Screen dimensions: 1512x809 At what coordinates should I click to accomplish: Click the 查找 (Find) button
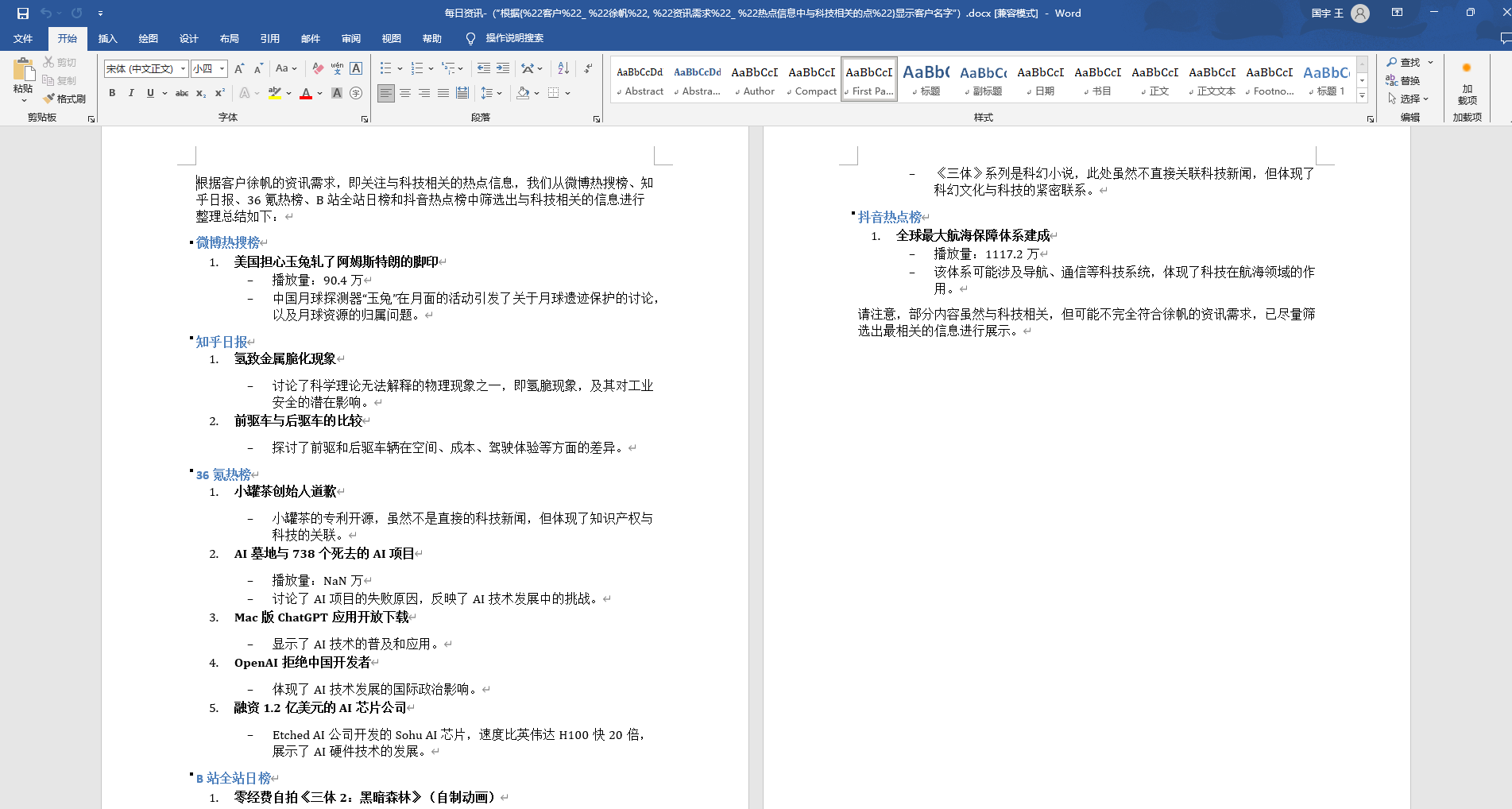1403,62
